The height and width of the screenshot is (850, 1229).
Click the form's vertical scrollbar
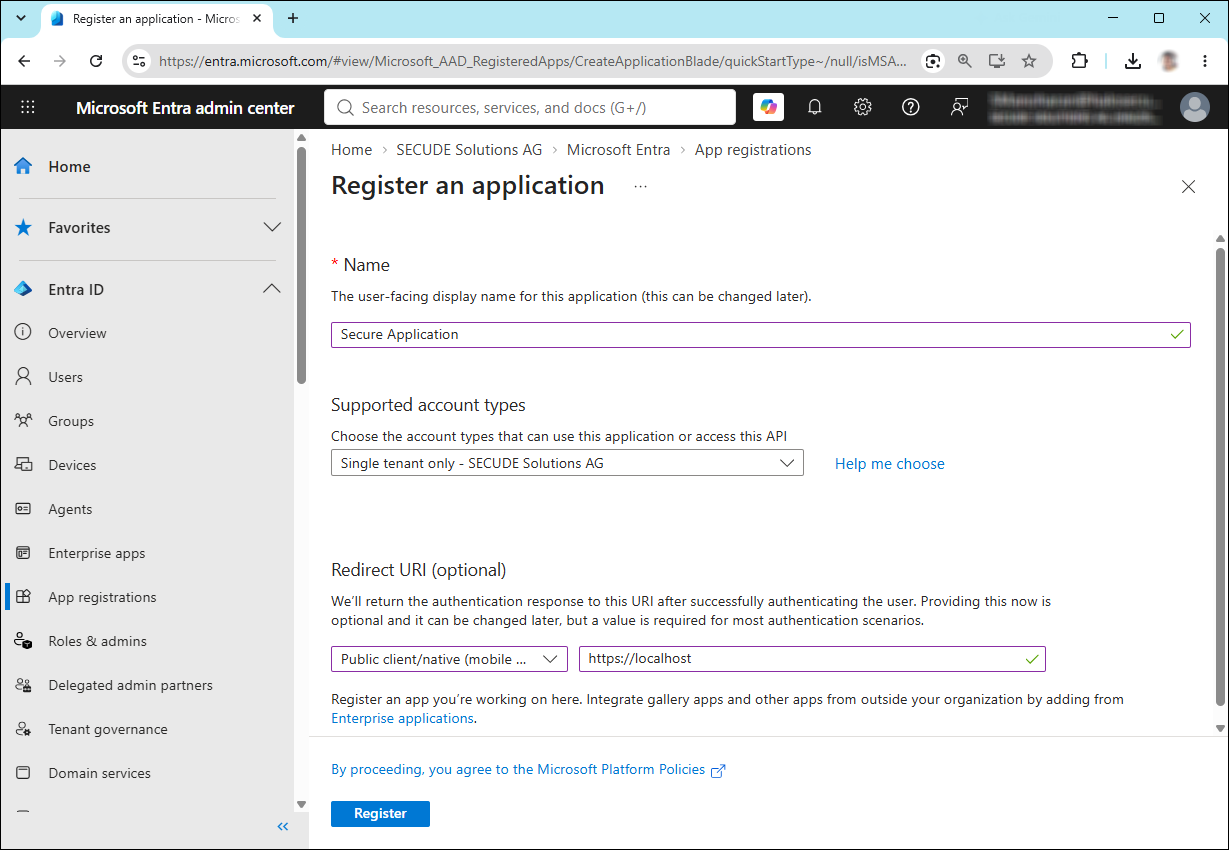coord(1220,477)
